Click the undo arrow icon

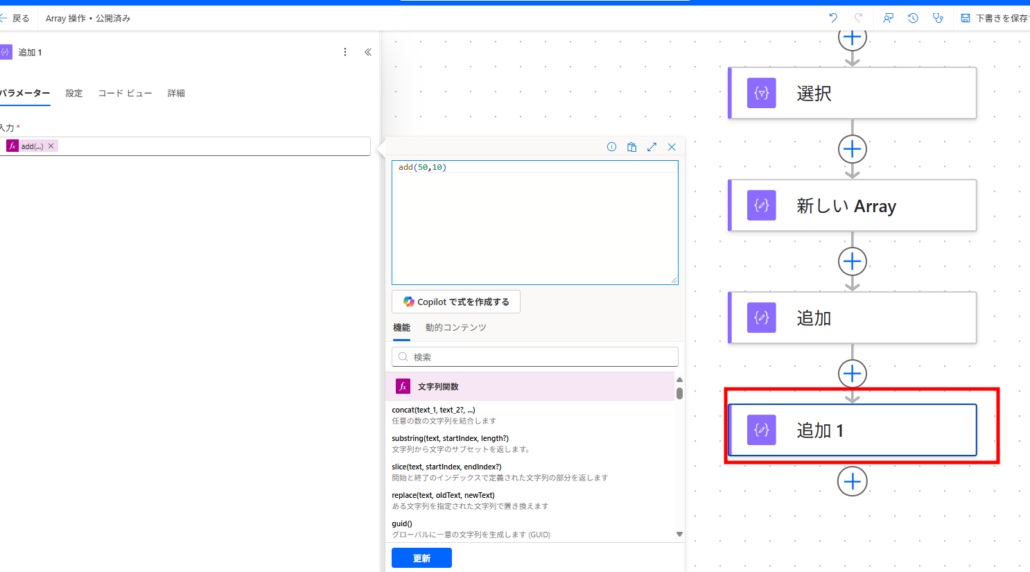click(x=833, y=18)
